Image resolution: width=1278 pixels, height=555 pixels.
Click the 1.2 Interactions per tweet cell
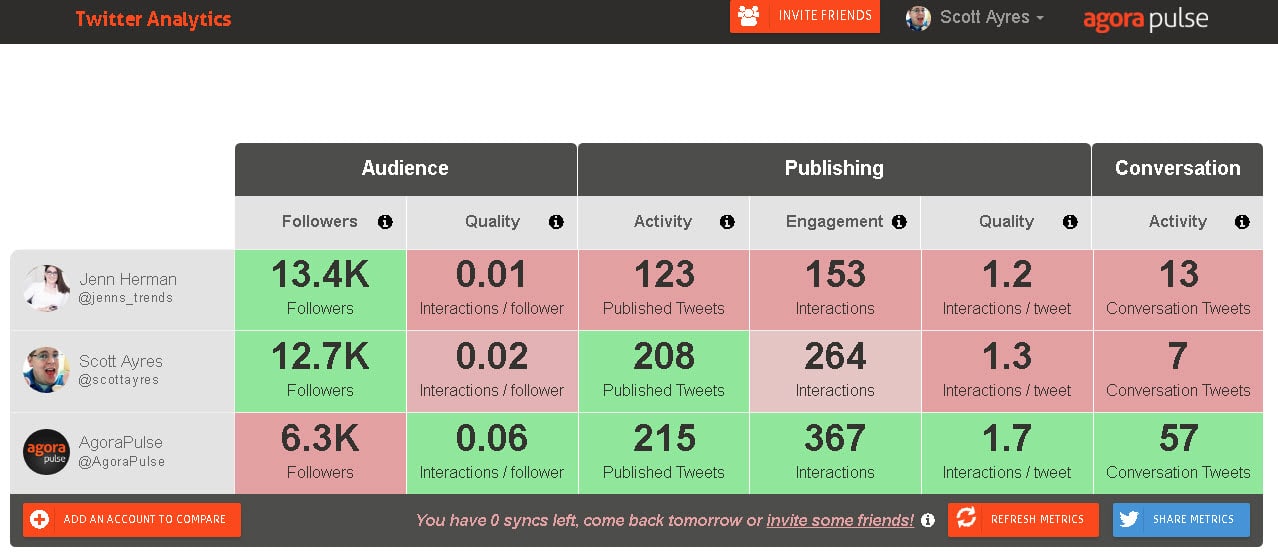[x=1006, y=289]
